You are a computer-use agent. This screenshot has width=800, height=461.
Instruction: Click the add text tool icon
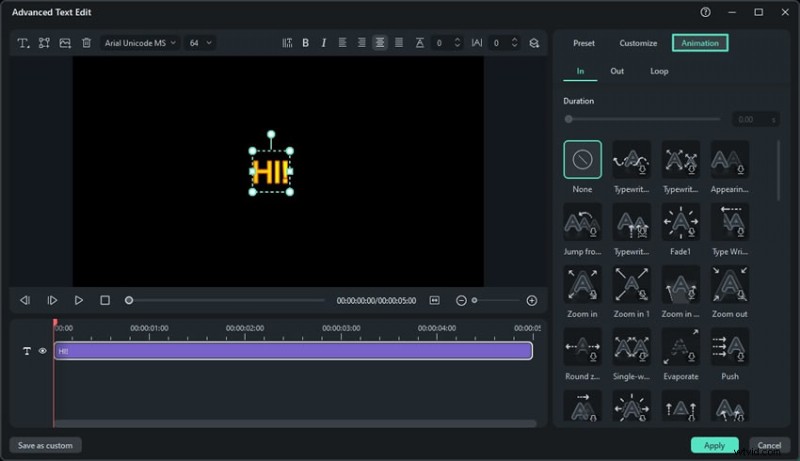(22, 43)
